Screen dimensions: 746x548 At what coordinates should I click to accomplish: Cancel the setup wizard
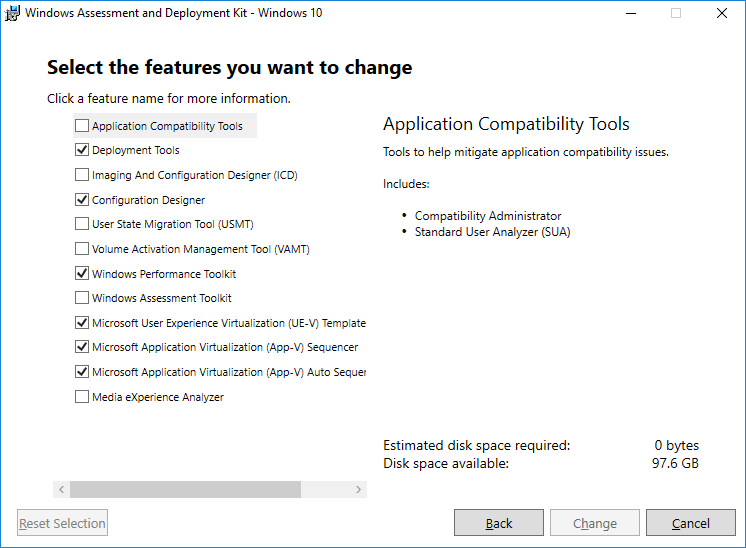[x=691, y=523]
